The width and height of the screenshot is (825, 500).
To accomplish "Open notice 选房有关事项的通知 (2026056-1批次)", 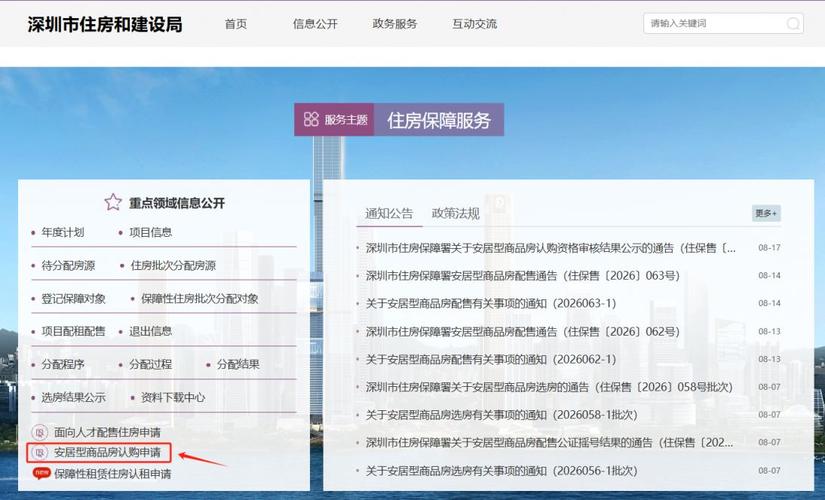I will pyautogui.click(x=501, y=471).
